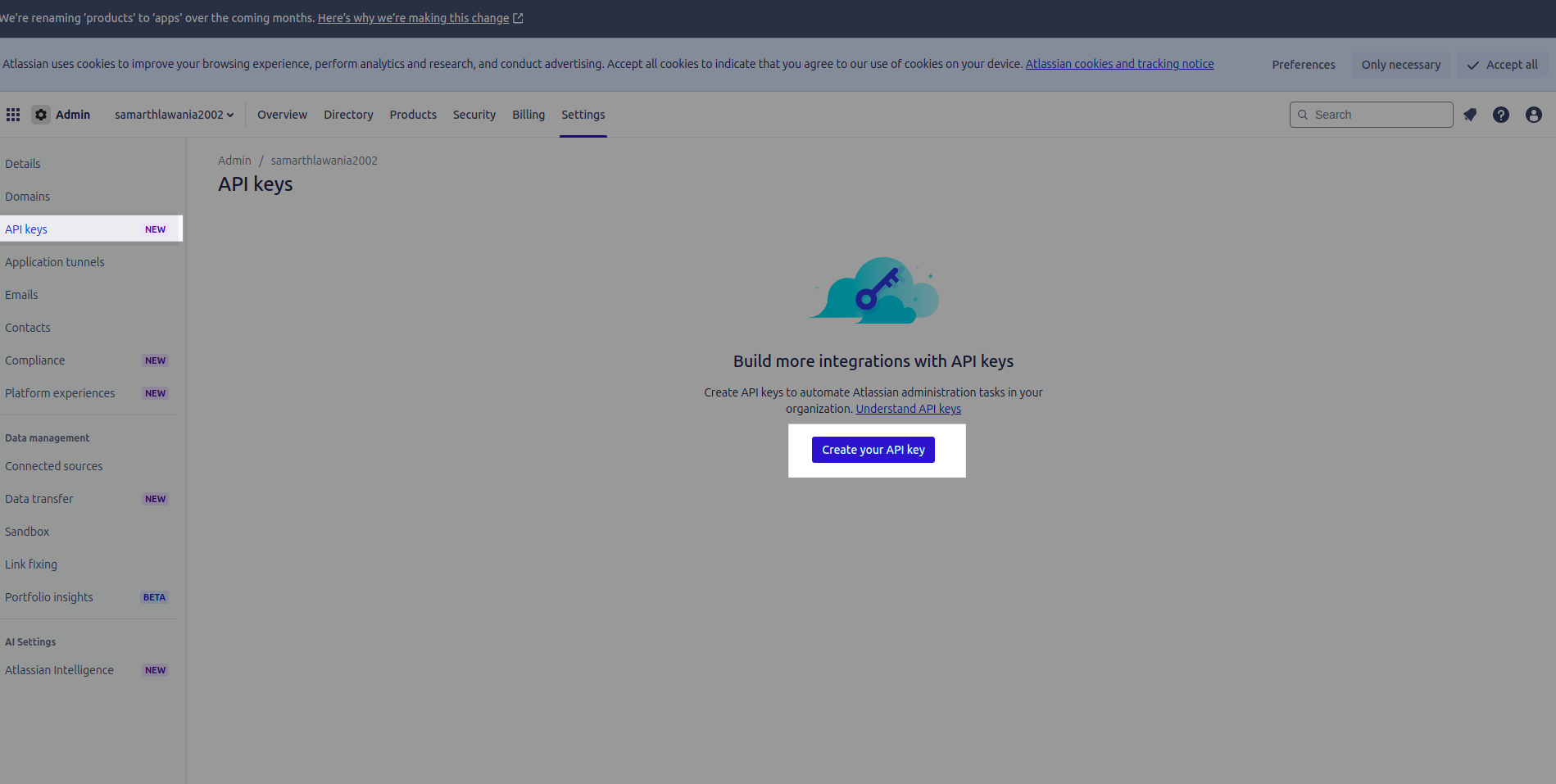The width and height of the screenshot is (1556, 784).
Task: Switch to the Overview tab
Action: coord(282,115)
